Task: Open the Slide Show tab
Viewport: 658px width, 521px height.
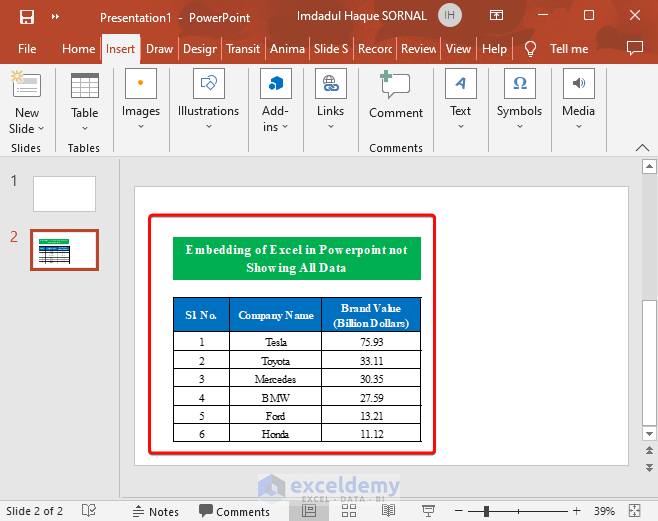Action: [x=331, y=49]
